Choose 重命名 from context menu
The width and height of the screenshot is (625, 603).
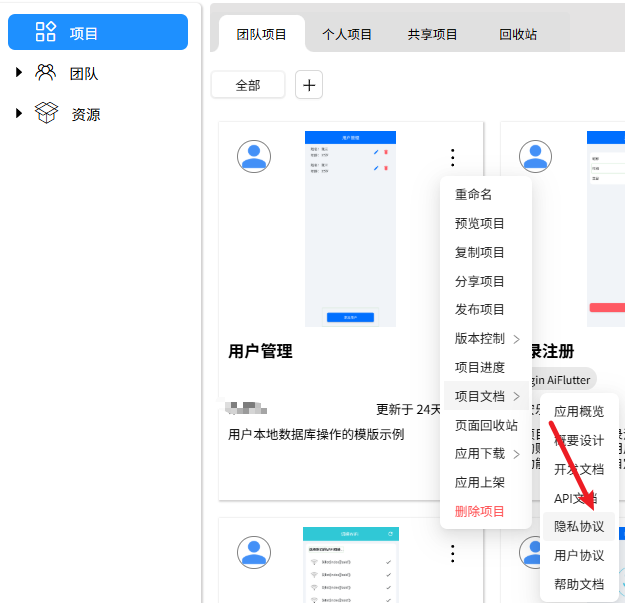pyautogui.click(x=486, y=194)
